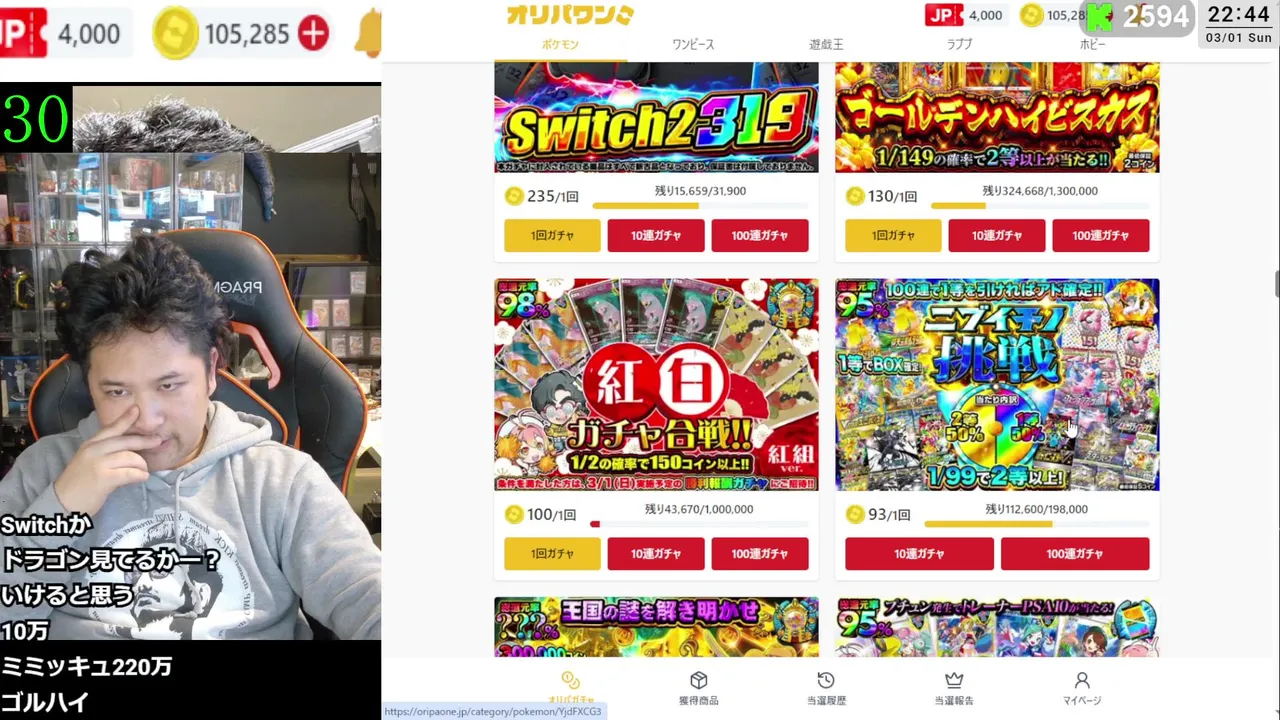Click the 22:44 clock display
Viewport: 1280px width, 720px height.
click(x=1238, y=14)
